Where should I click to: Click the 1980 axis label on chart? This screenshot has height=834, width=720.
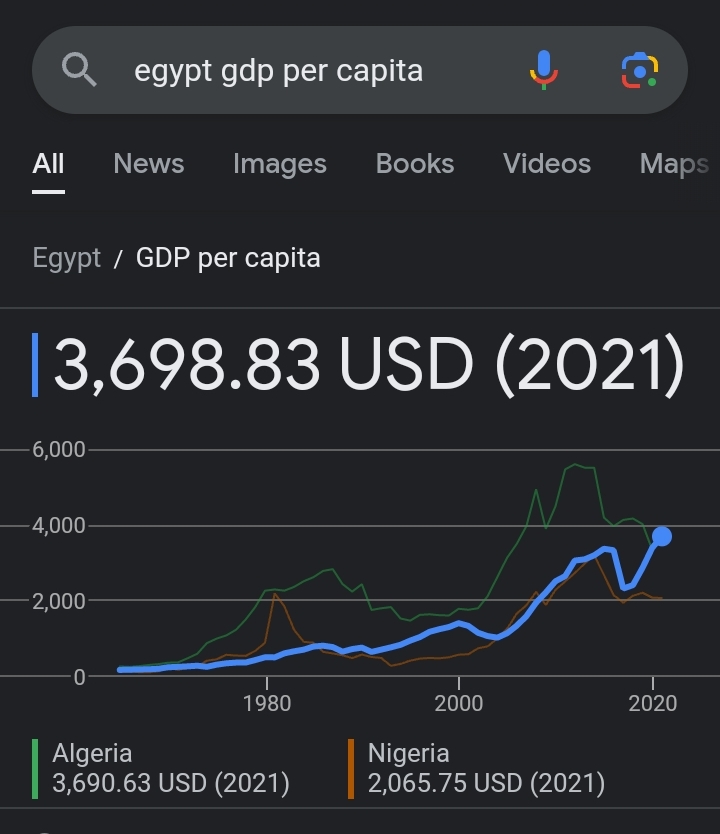click(x=267, y=704)
